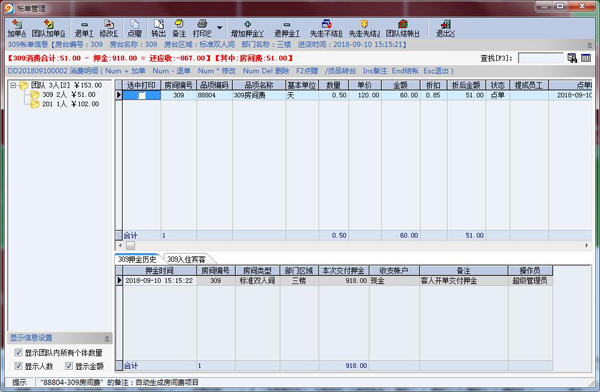
Task: Collapse the 显示信息设置 panel
Action: click(107, 338)
